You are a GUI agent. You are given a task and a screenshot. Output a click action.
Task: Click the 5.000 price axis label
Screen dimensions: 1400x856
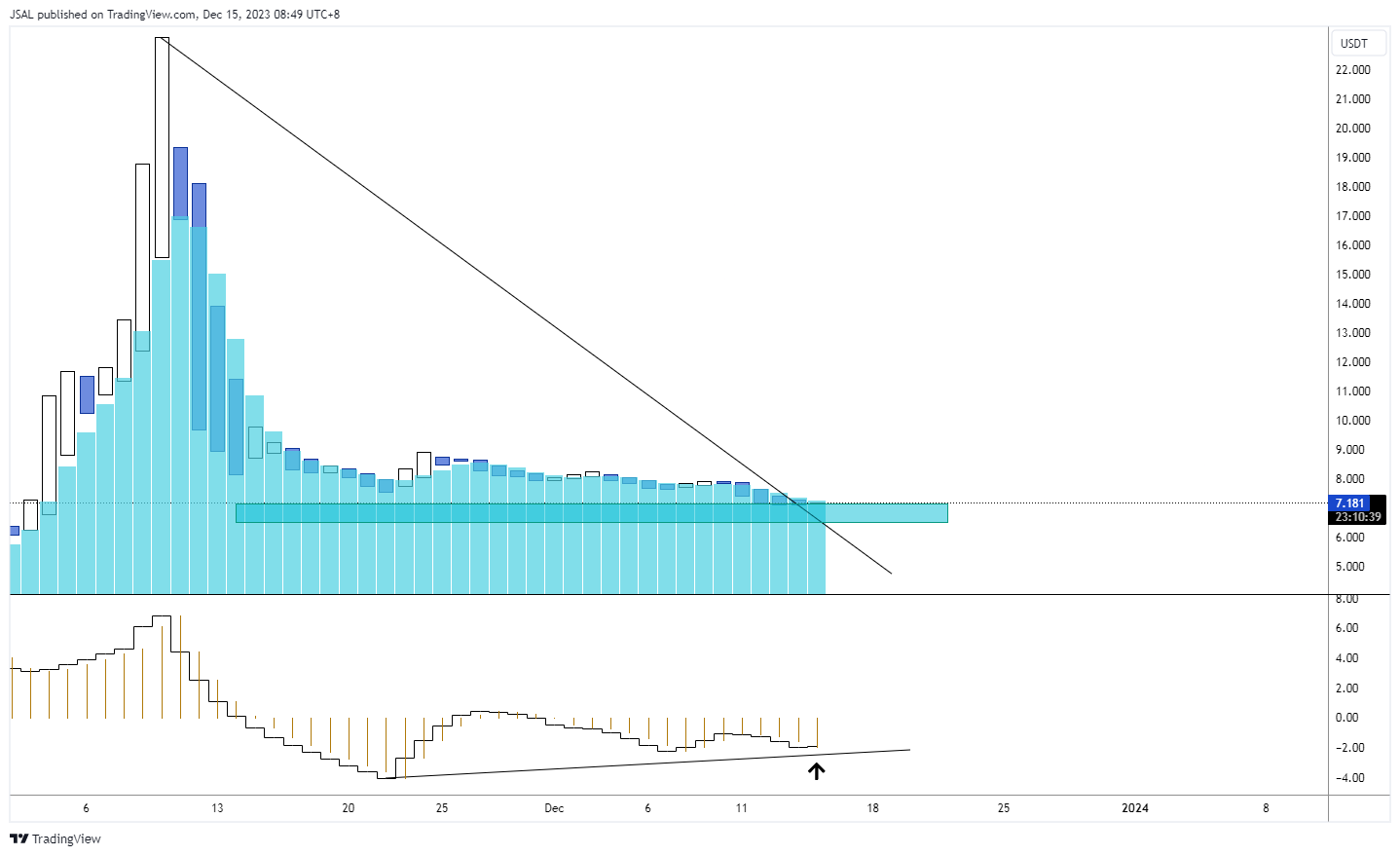1350,567
